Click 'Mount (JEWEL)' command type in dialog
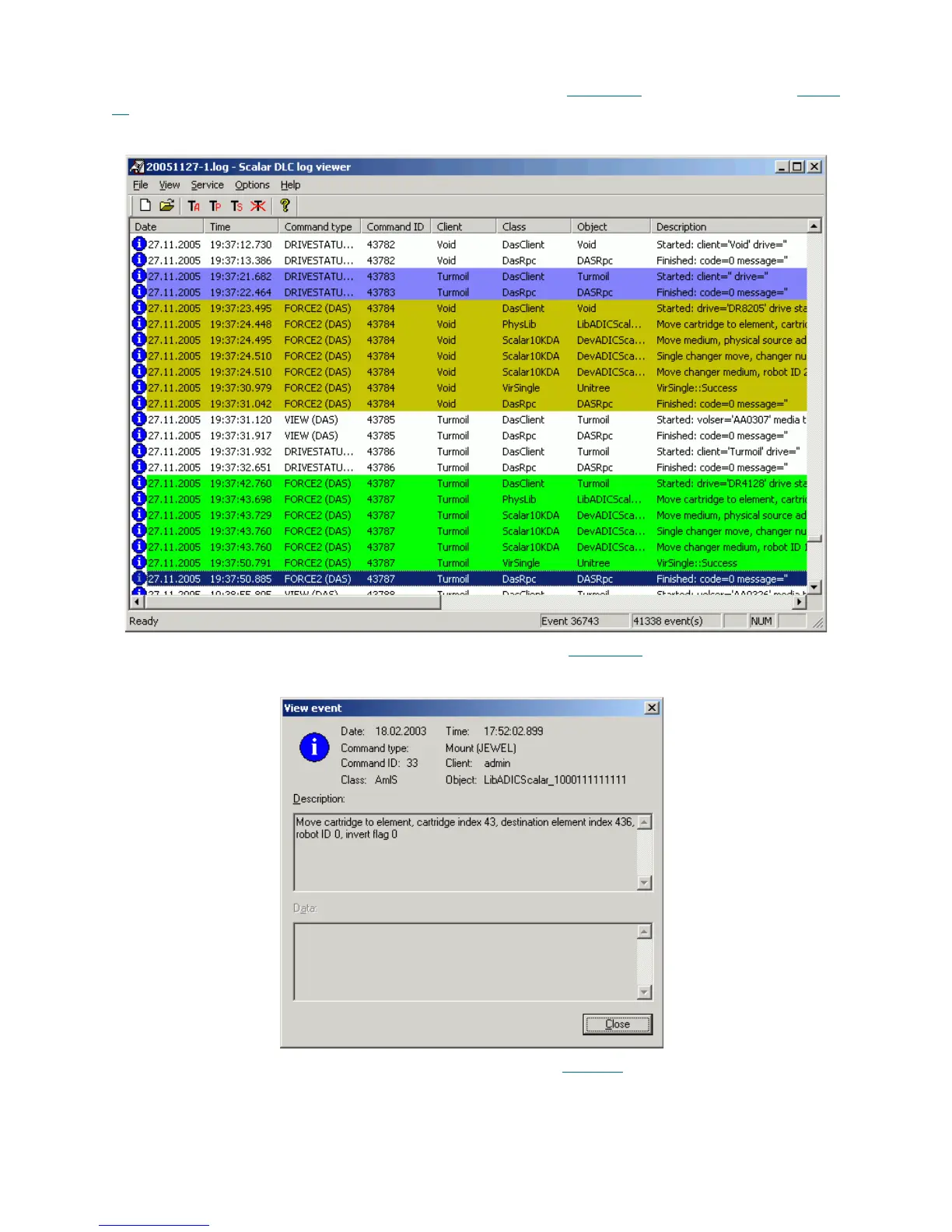952x1232 pixels. pos(481,747)
